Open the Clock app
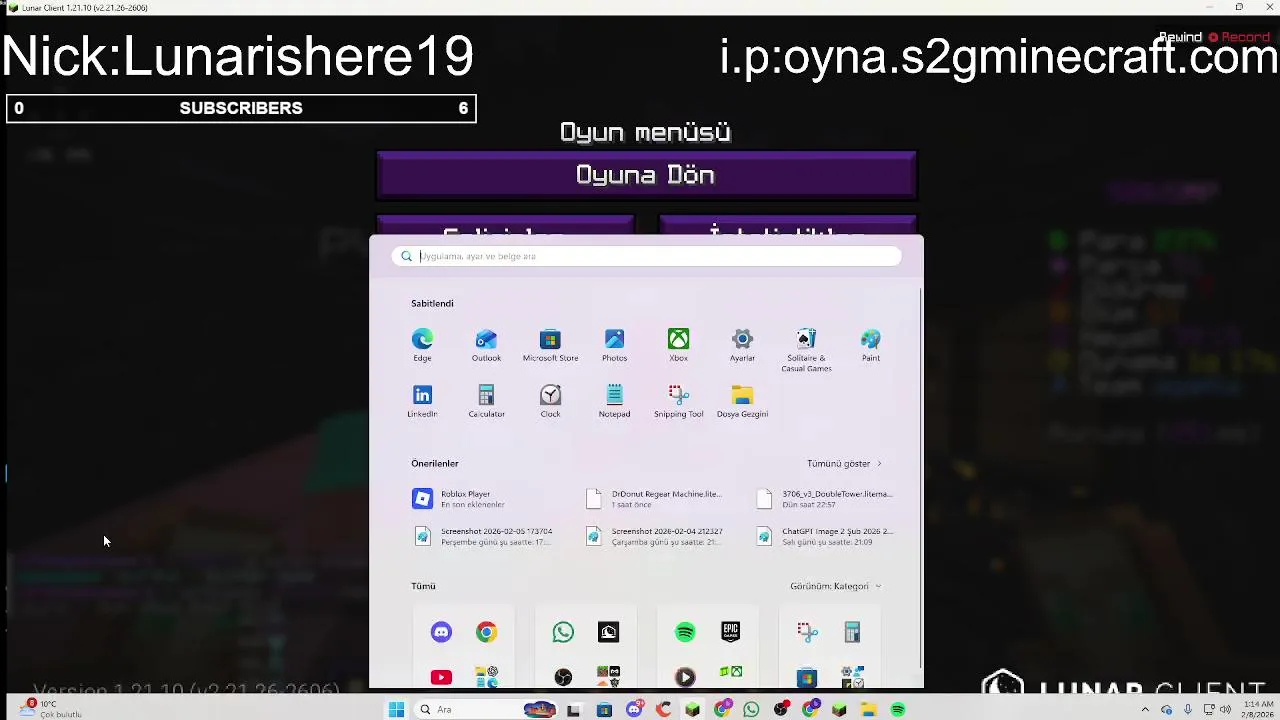This screenshot has width=1280, height=720. point(550,401)
